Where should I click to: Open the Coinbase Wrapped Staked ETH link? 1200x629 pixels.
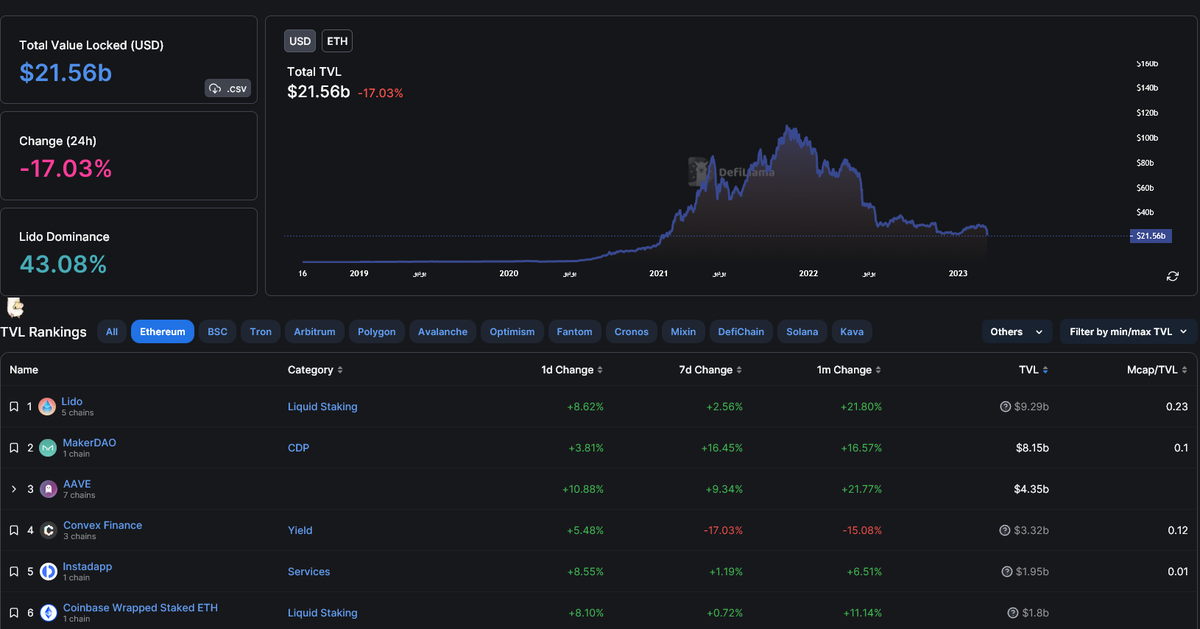pyautogui.click(x=140, y=607)
